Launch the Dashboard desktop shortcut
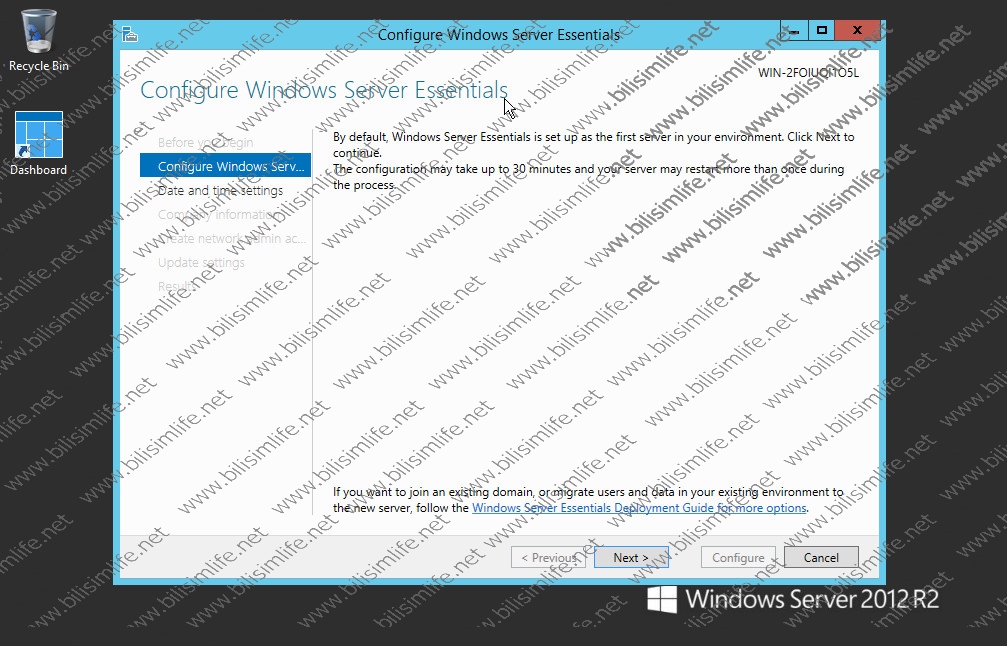Viewport: 1007px width, 646px height. pos(39,143)
